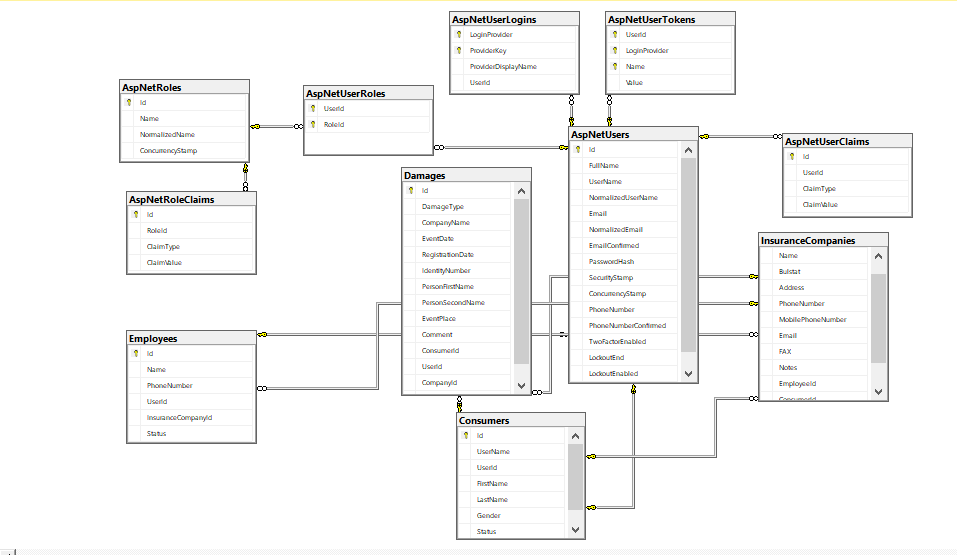
Task: Click the Id key icon in AspNetRoleClaims
Action: point(136,214)
